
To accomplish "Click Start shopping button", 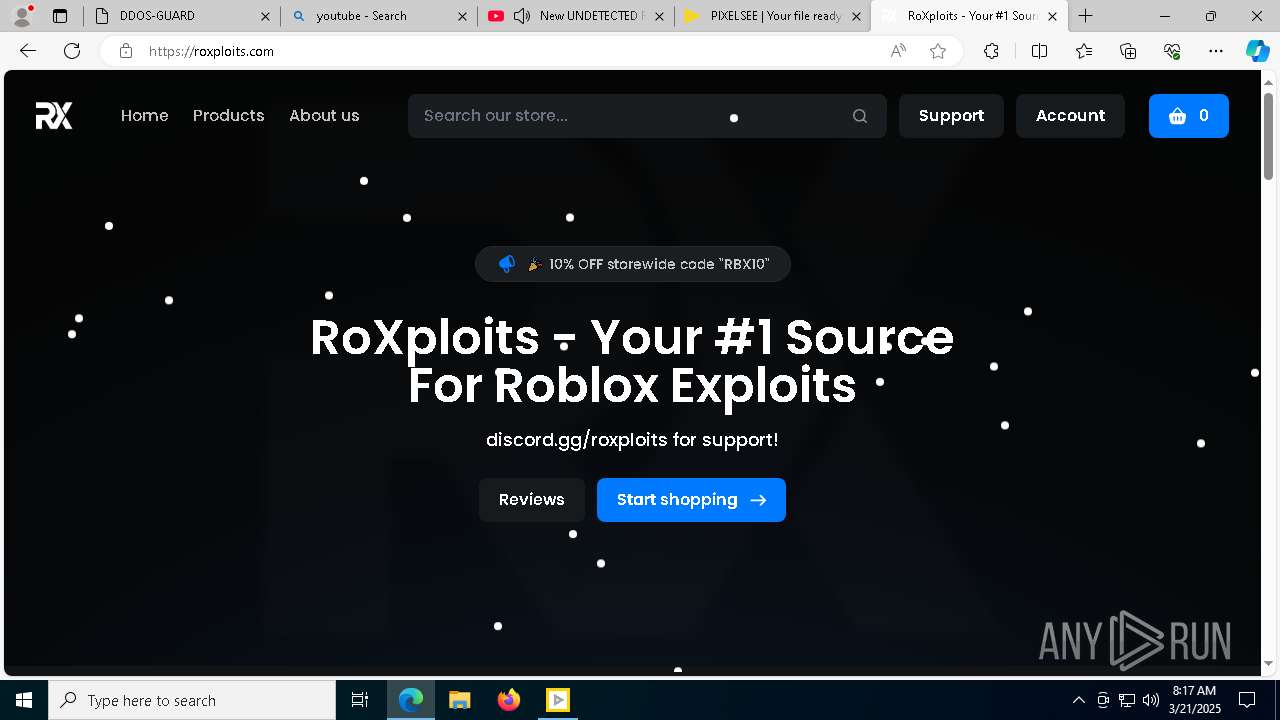I will tap(691, 500).
